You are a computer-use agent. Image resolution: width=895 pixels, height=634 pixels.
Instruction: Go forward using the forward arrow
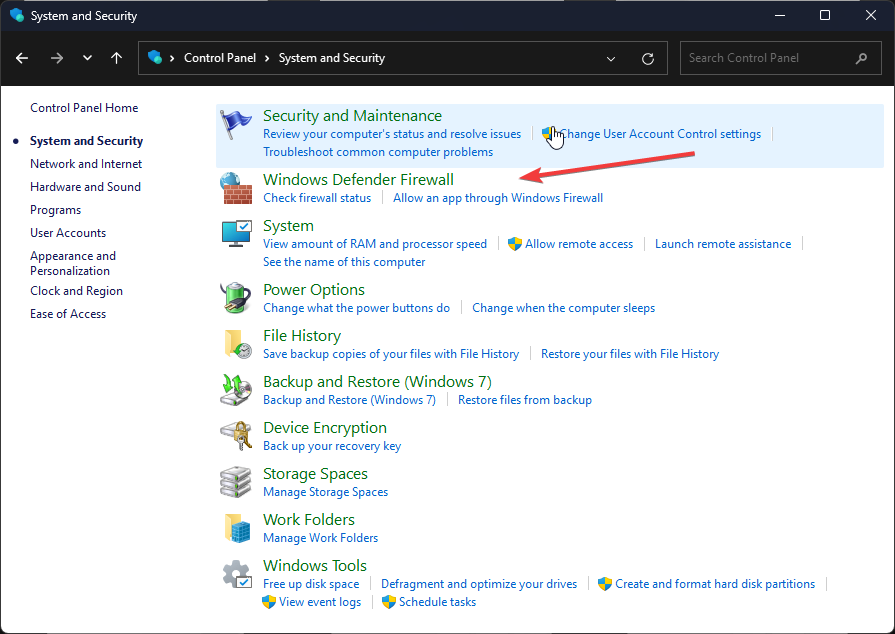click(x=57, y=58)
